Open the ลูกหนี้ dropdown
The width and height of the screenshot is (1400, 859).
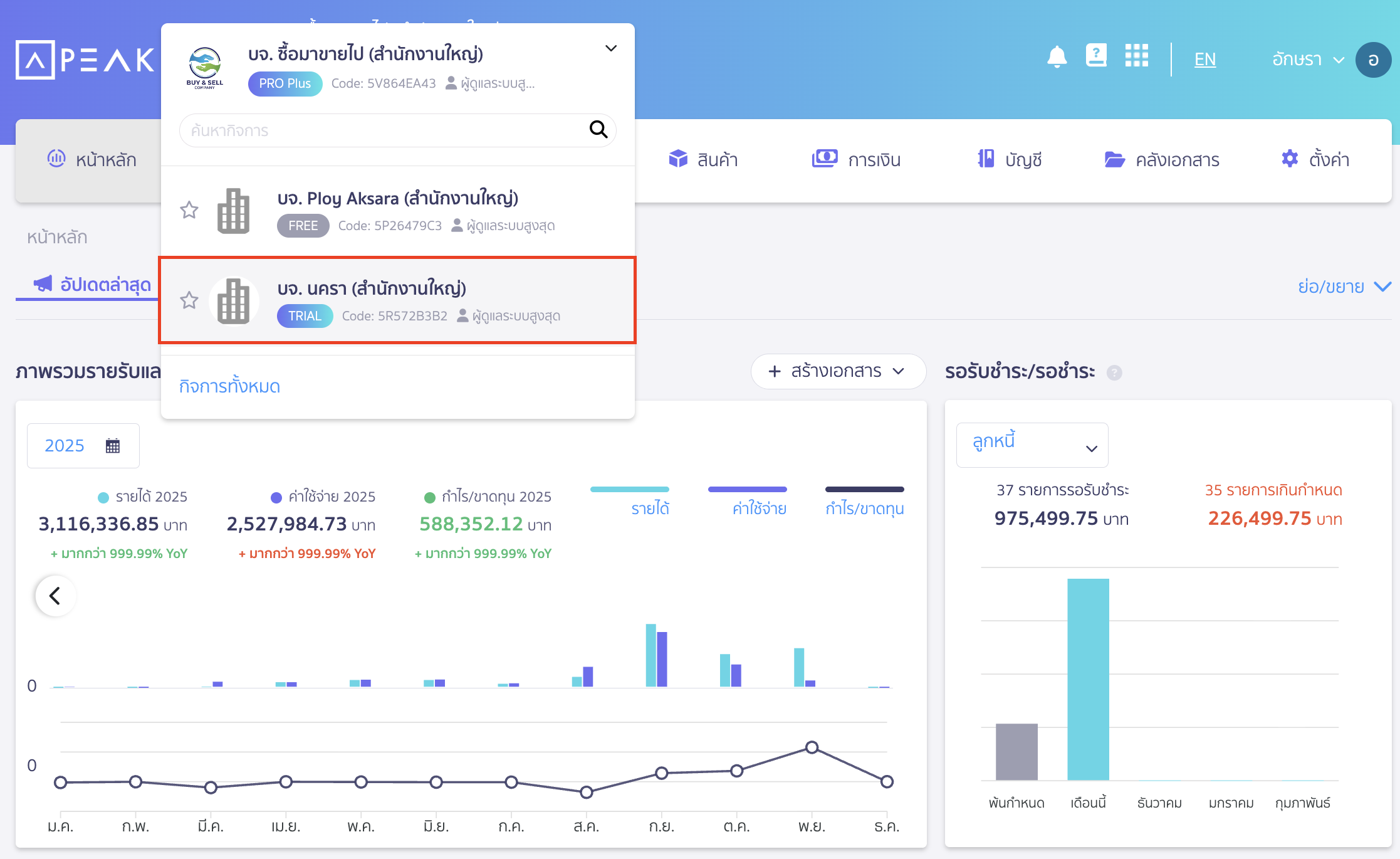click(x=1032, y=445)
